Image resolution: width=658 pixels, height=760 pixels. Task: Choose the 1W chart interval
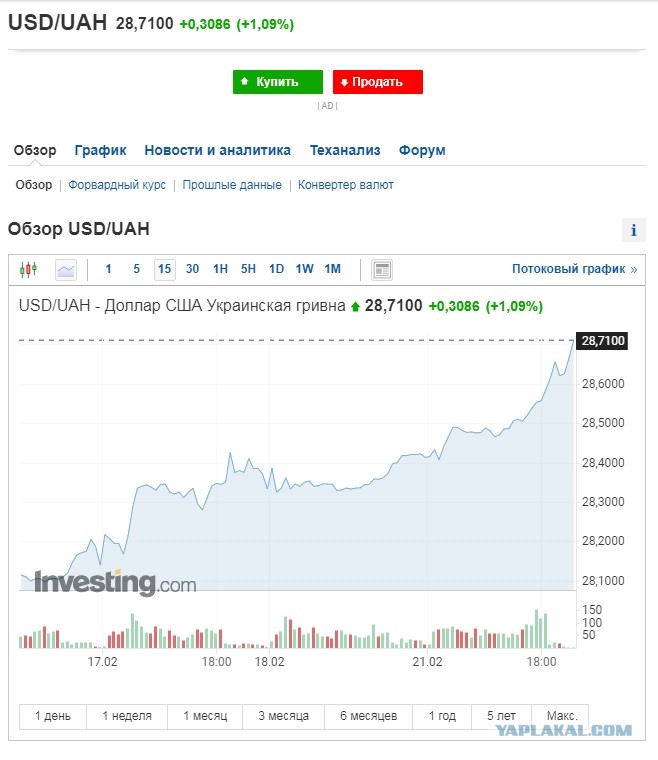(304, 269)
